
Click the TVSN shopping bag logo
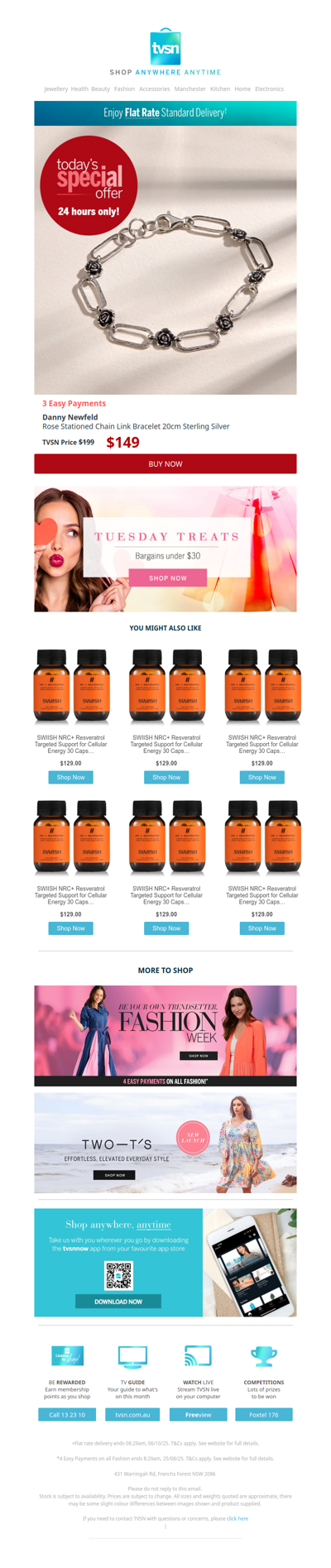point(165,46)
